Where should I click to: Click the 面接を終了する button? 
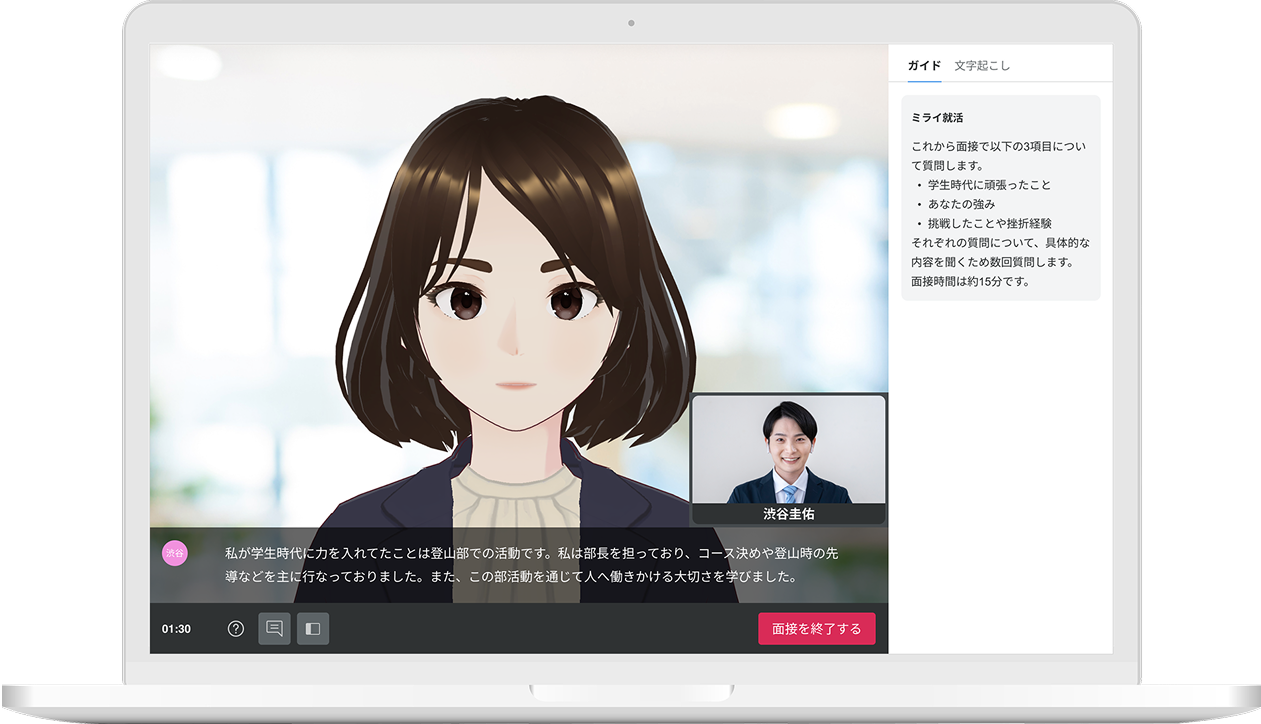click(x=816, y=629)
